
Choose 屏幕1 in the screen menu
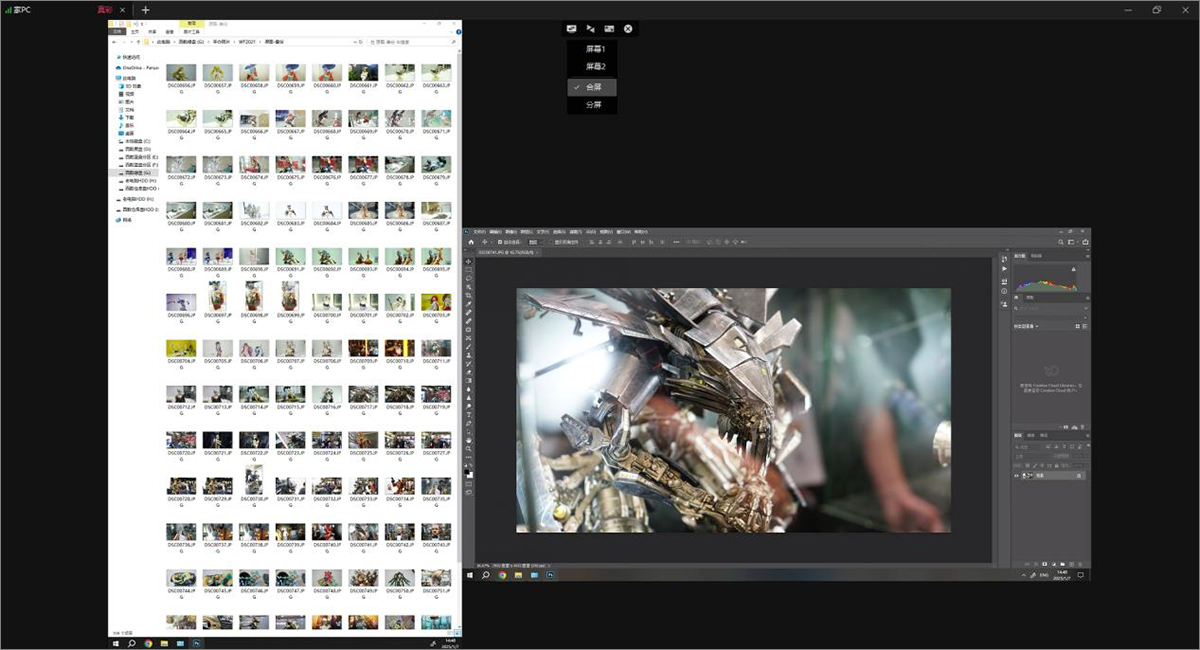point(595,49)
